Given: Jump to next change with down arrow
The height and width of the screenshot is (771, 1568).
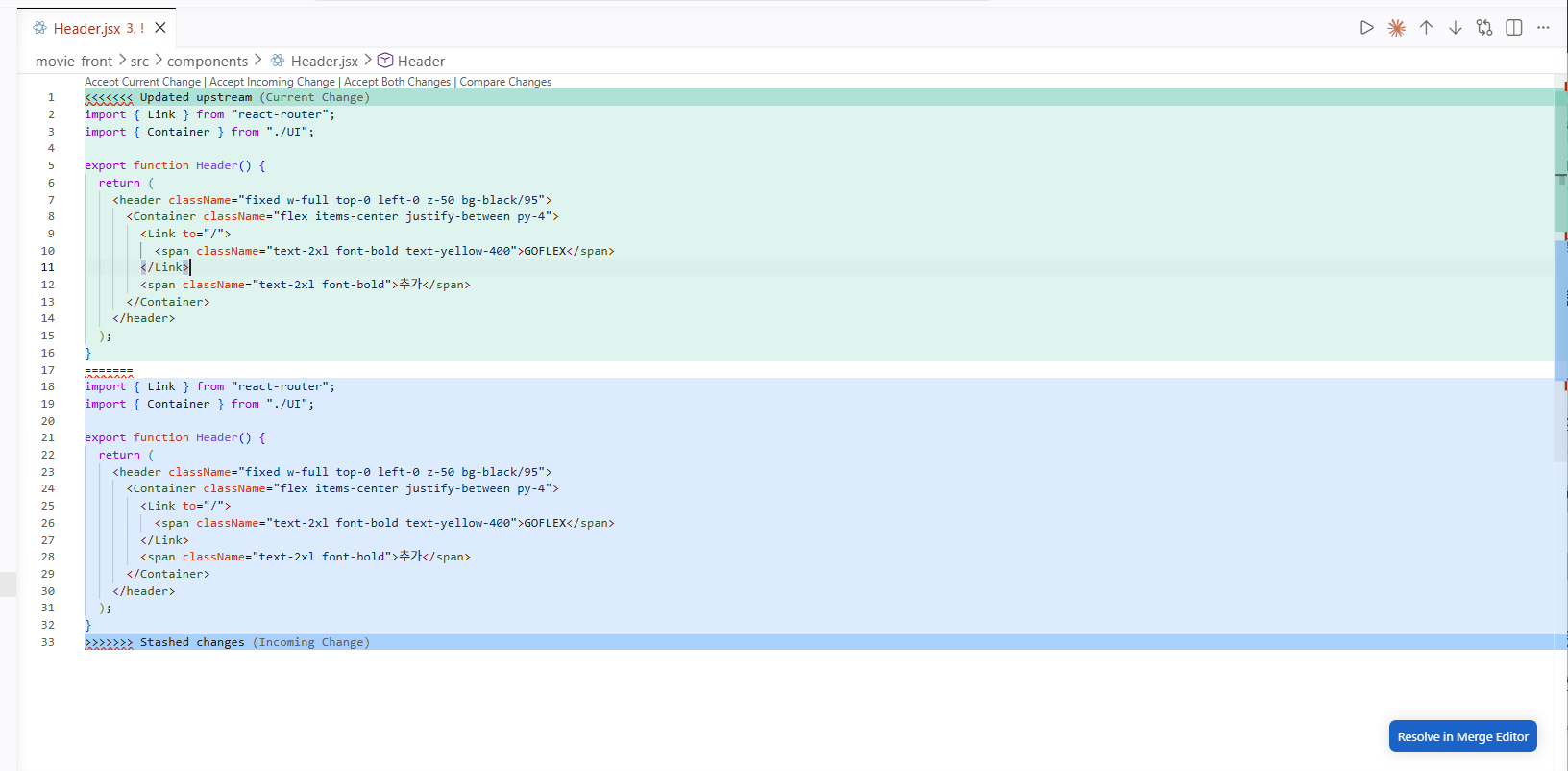Looking at the screenshot, I should pos(1456,28).
